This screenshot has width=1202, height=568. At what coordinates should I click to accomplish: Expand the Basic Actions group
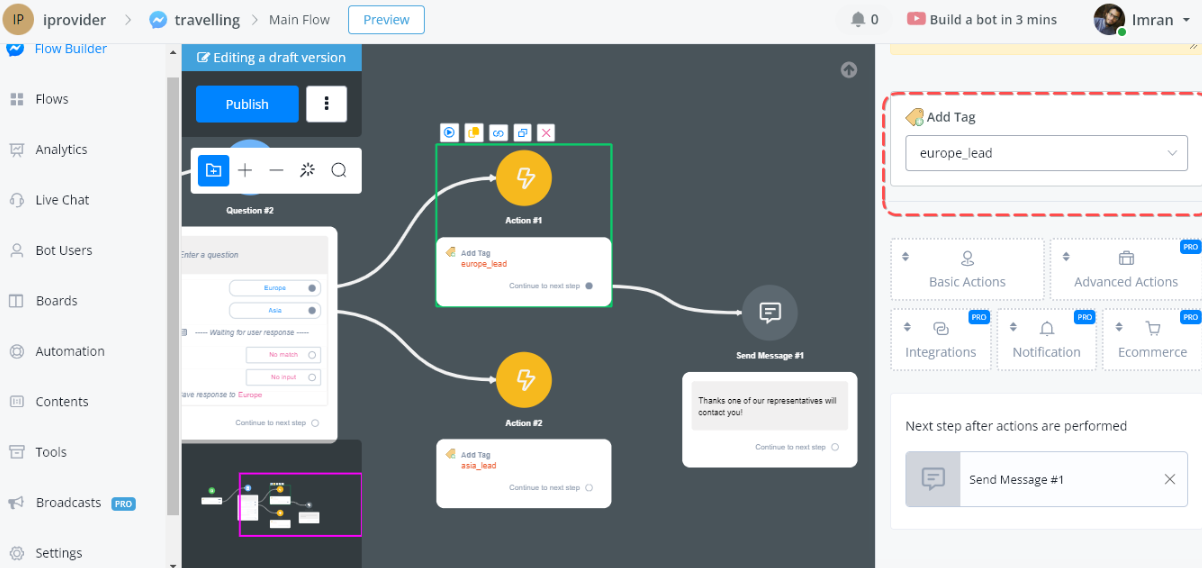tap(967, 270)
